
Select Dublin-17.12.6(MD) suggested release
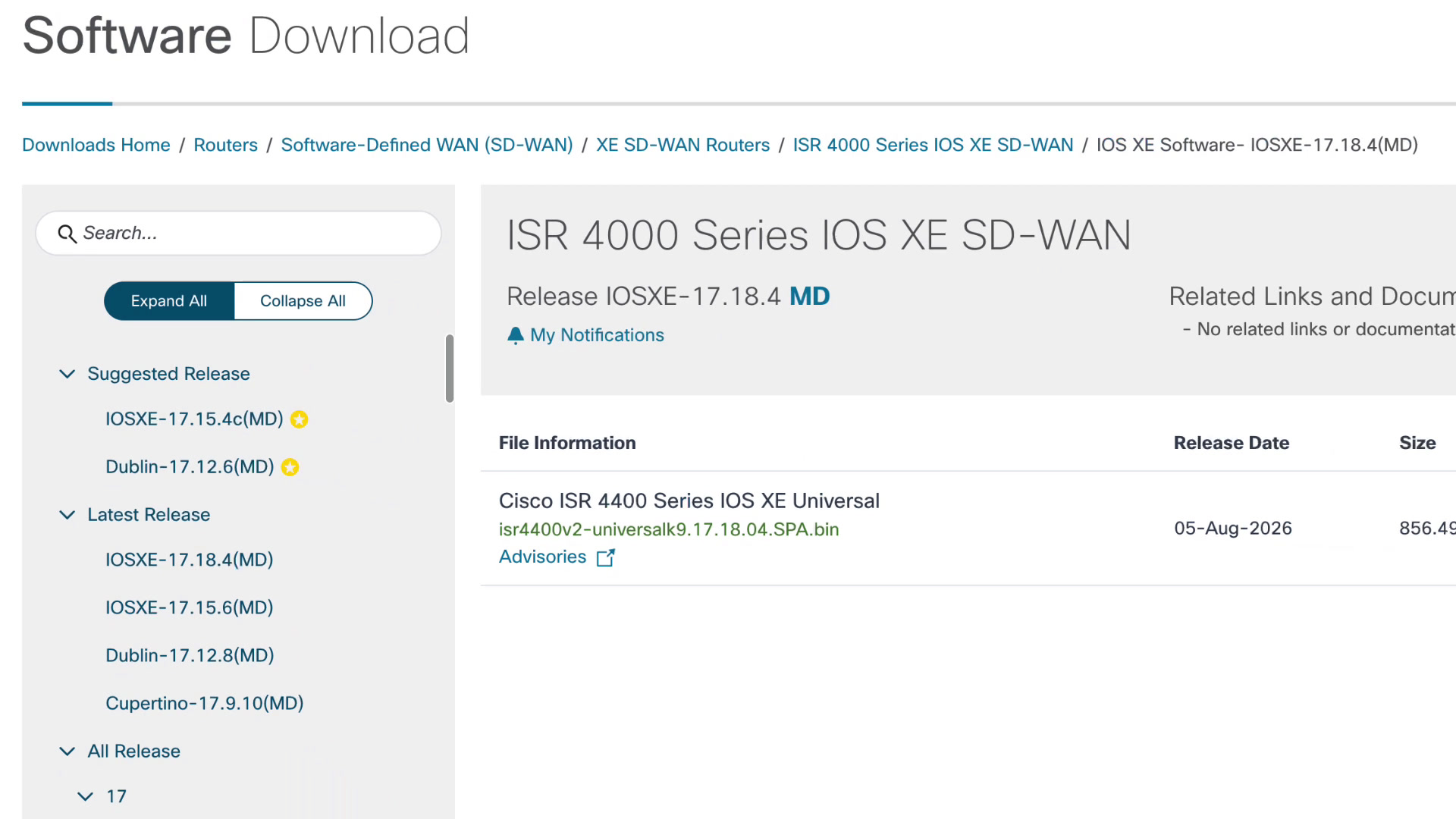[x=190, y=466]
